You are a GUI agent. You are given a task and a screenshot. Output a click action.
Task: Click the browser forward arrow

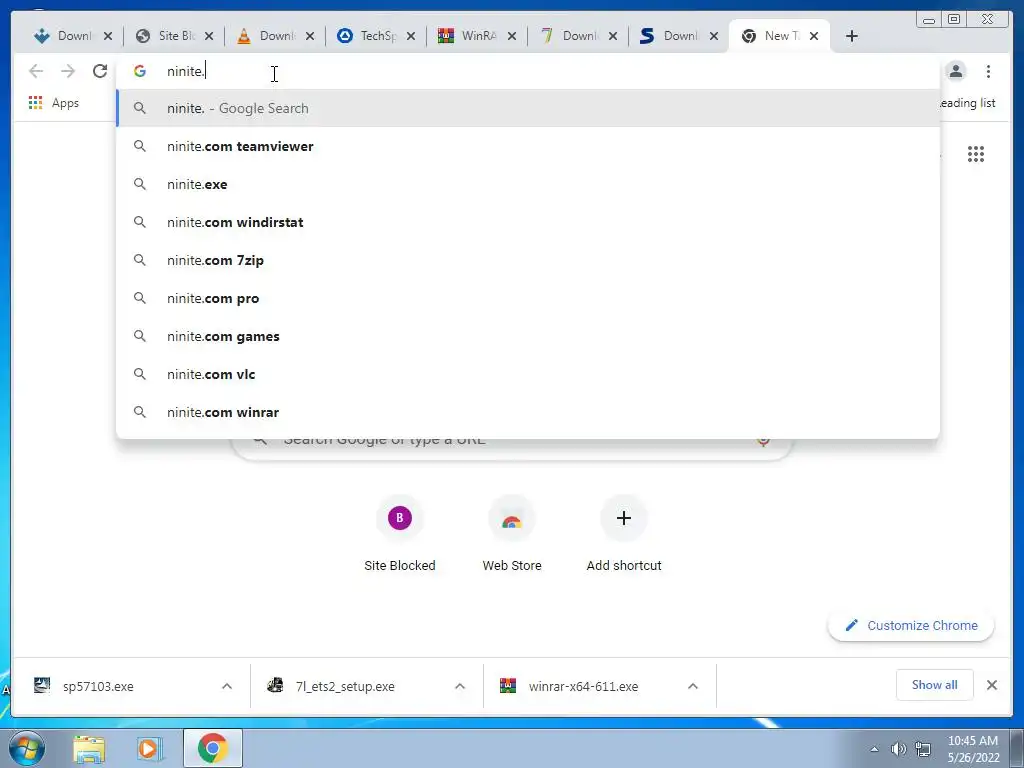(68, 71)
